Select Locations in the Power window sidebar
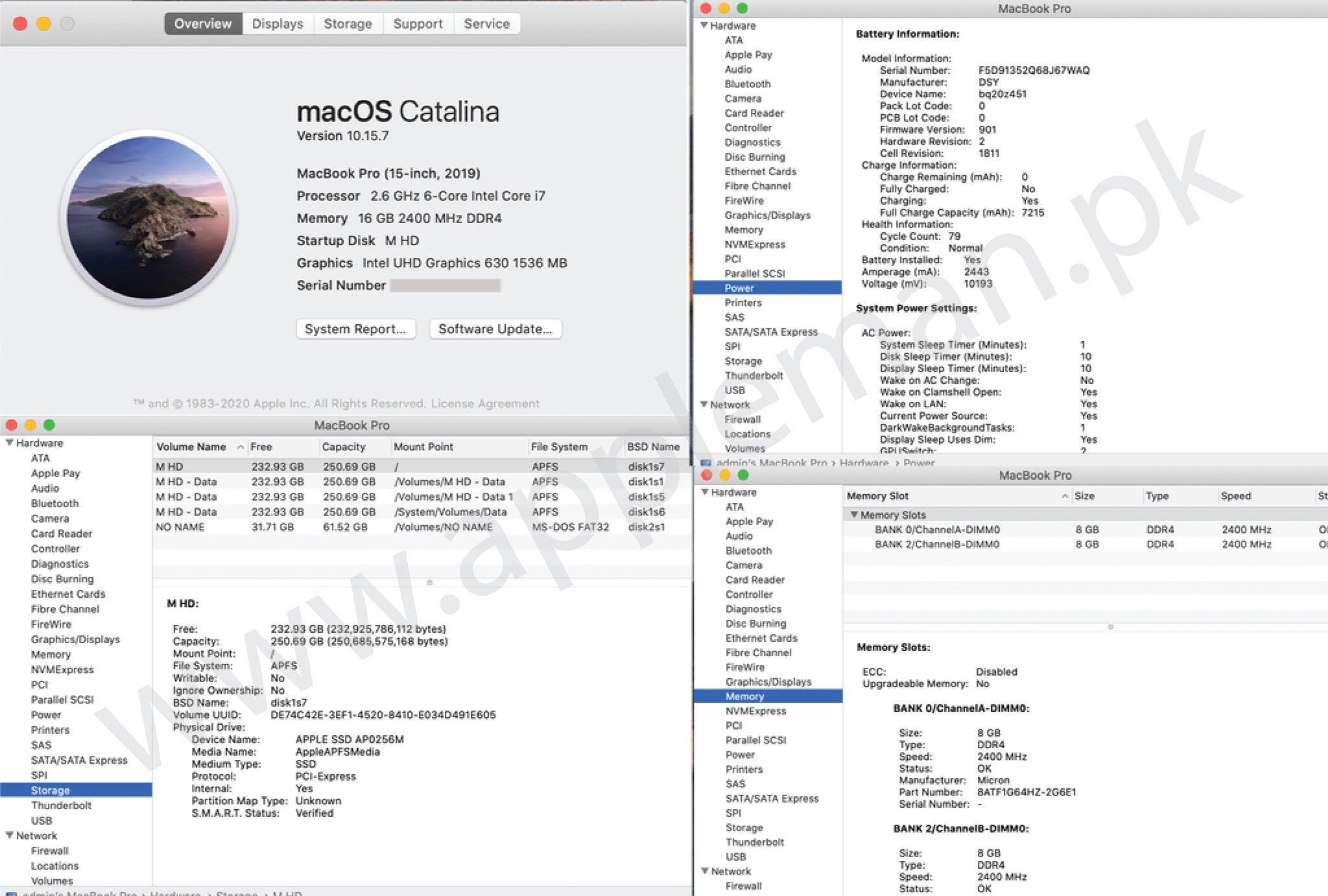This screenshot has height=896, width=1328. click(748, 434)
